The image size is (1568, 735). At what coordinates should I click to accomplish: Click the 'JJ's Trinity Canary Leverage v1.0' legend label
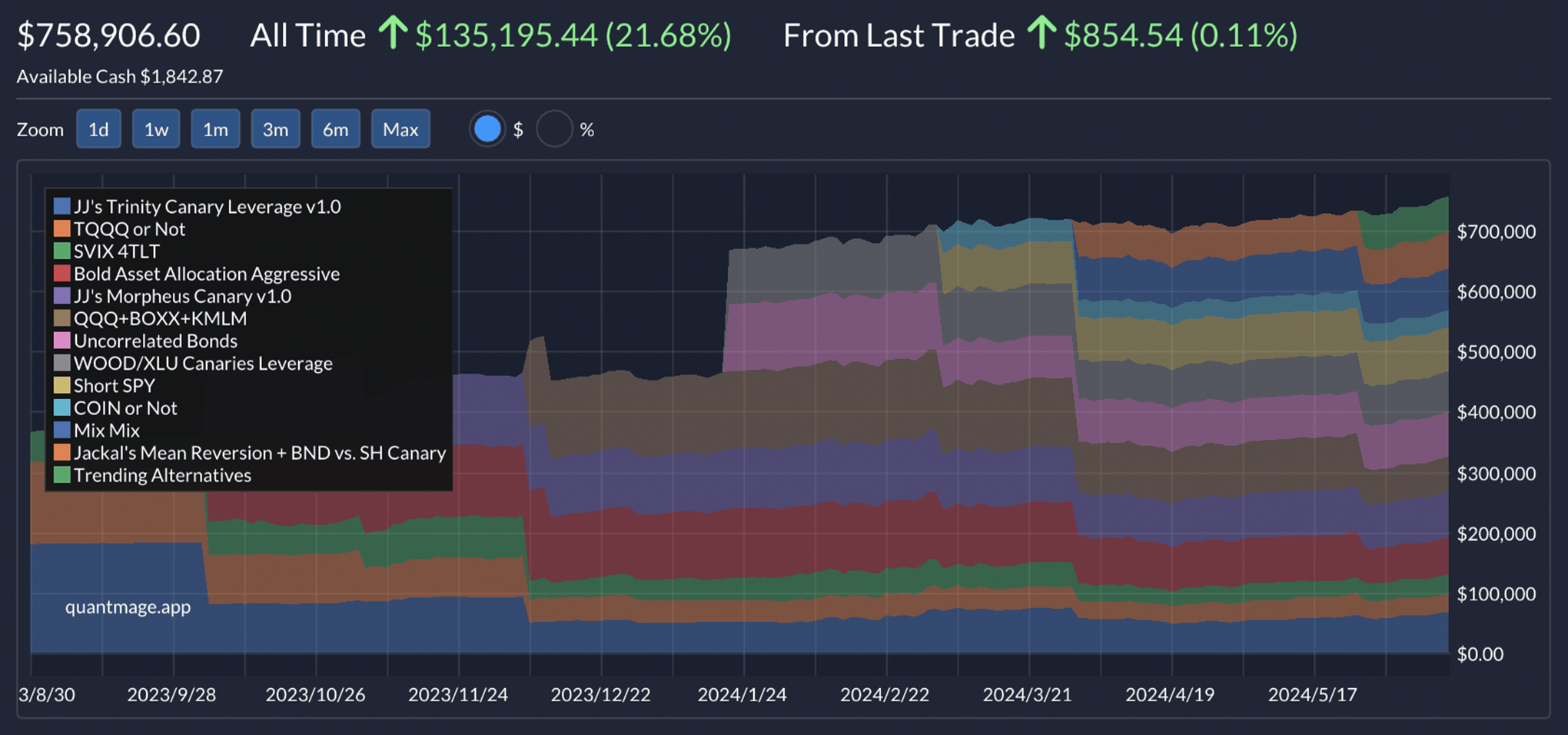coord(208,207)
